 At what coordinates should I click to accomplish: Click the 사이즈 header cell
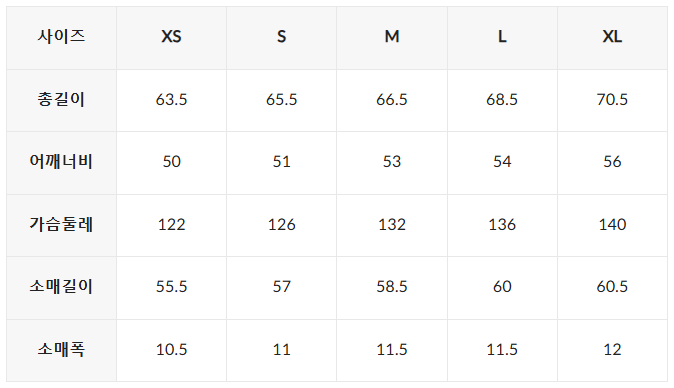click(x=61, y=36)
